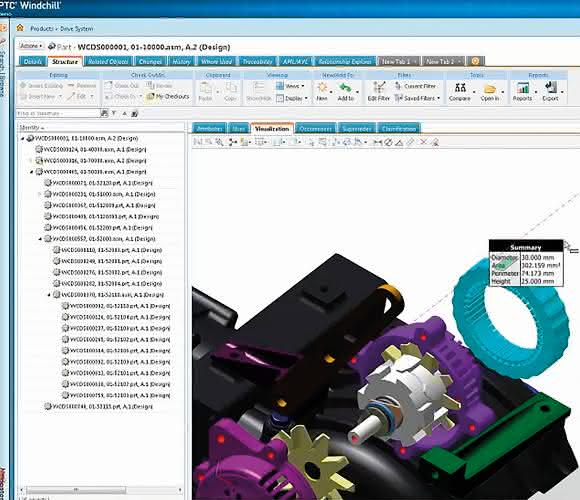Click the horizontal scrollbar of the structure tree
Screen dimensions: 580x500
[76, 490]
